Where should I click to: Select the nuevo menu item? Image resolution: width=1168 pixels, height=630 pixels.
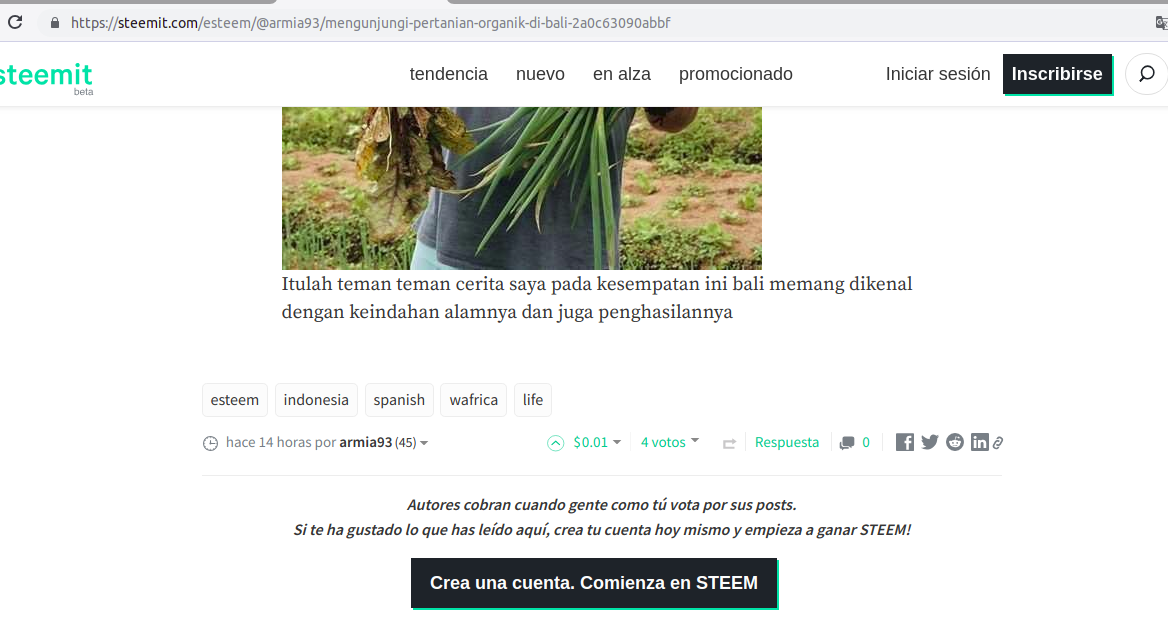540,73
